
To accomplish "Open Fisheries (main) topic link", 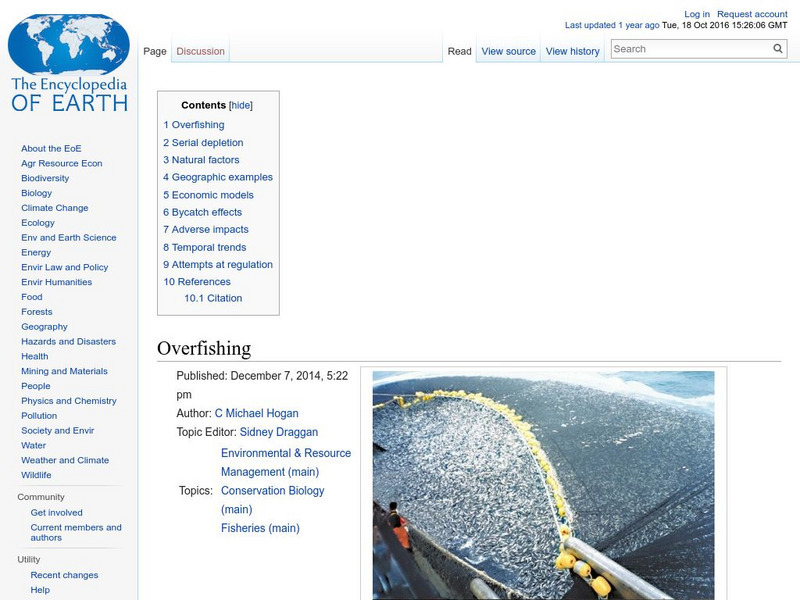I will [260, 528].
